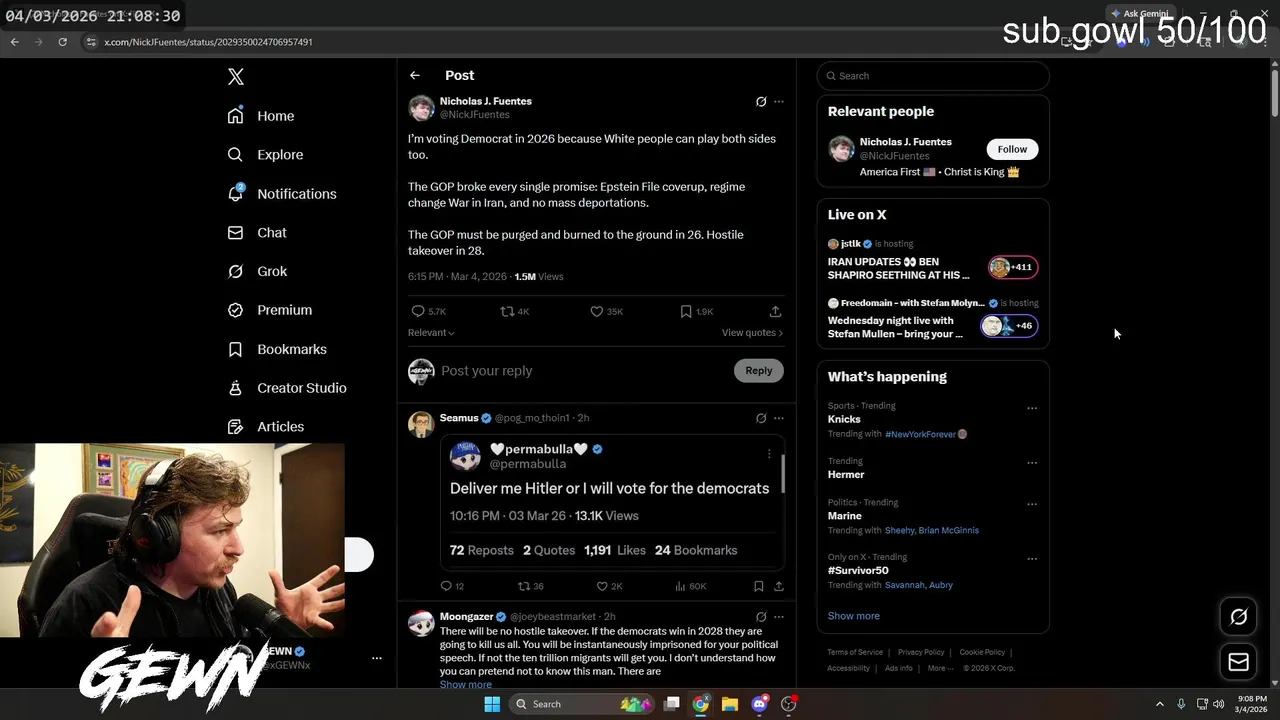
Task: Open Windows Start menu
Action: click(492, 704)
